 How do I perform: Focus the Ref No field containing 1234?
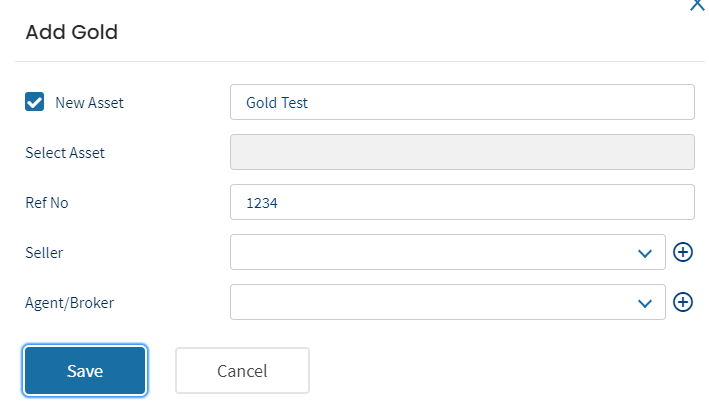(x=462, y=202)
